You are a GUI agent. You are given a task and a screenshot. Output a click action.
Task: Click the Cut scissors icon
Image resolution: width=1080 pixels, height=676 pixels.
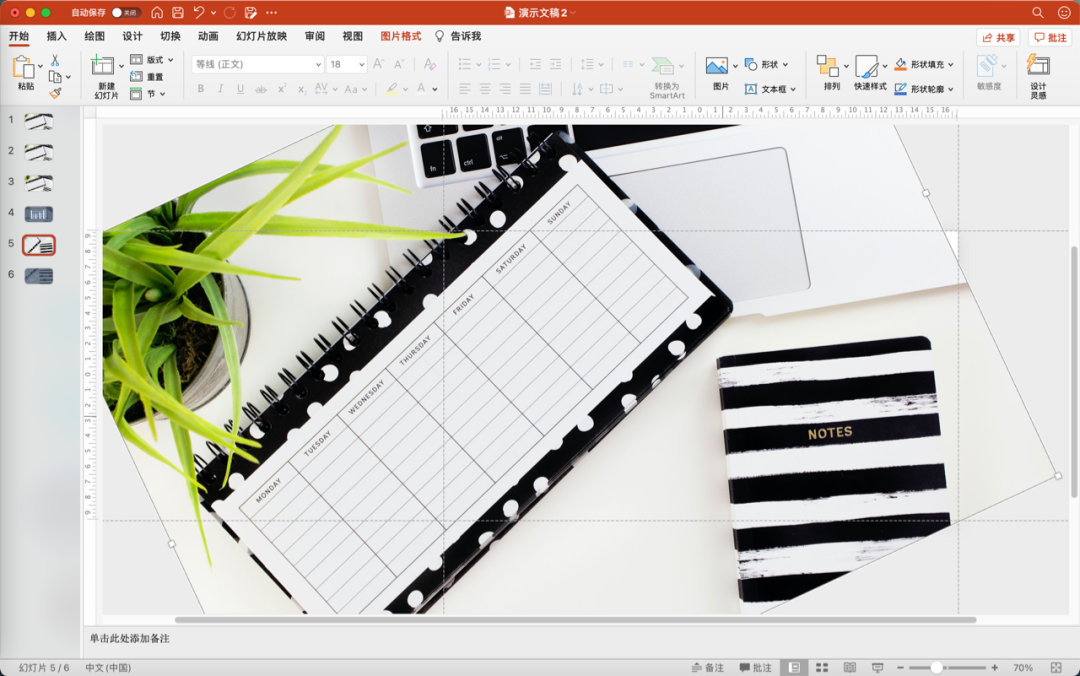pyautogui.click(x=55, y=61)
